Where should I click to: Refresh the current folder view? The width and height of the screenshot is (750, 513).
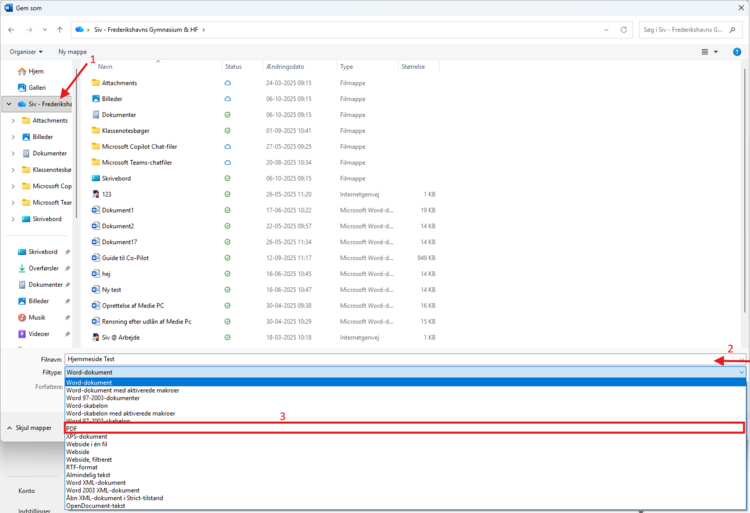tap(625, 30)
